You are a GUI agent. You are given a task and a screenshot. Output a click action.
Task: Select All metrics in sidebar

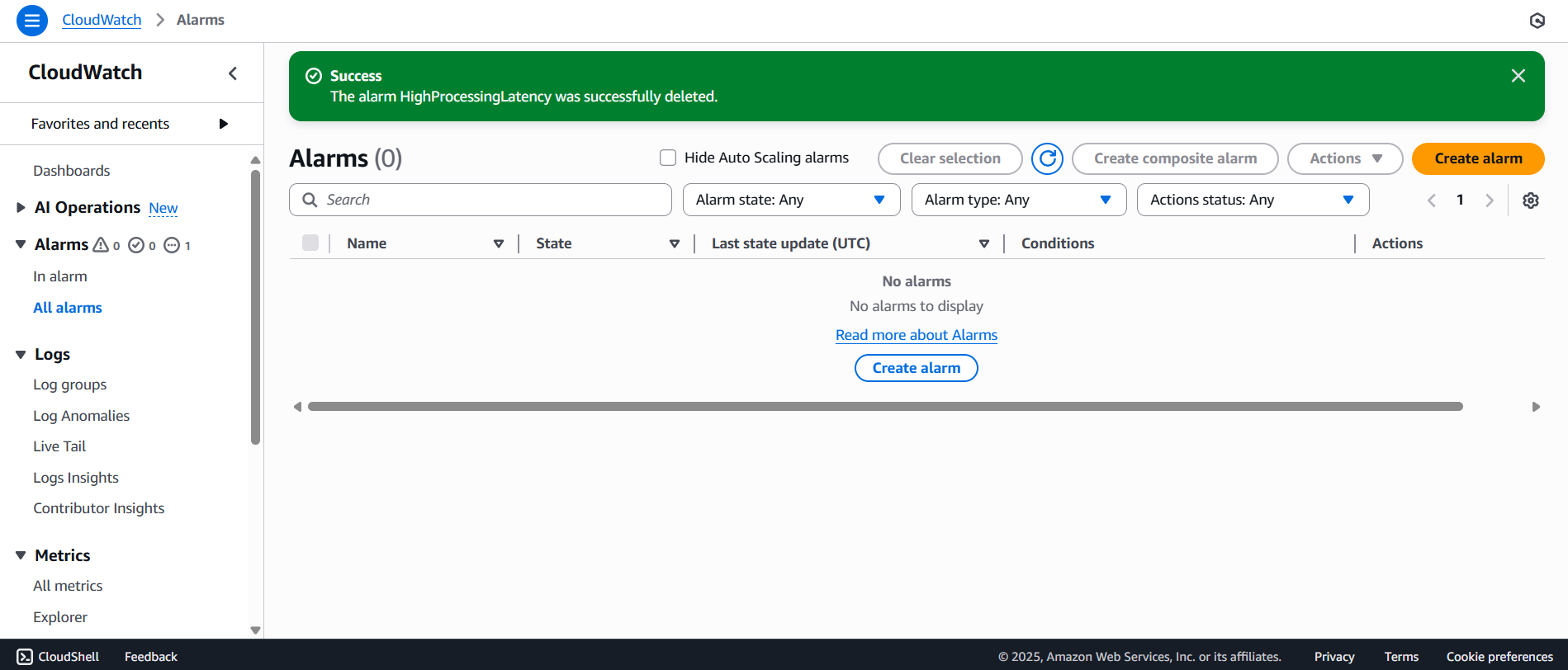click(x=68, y=586)
